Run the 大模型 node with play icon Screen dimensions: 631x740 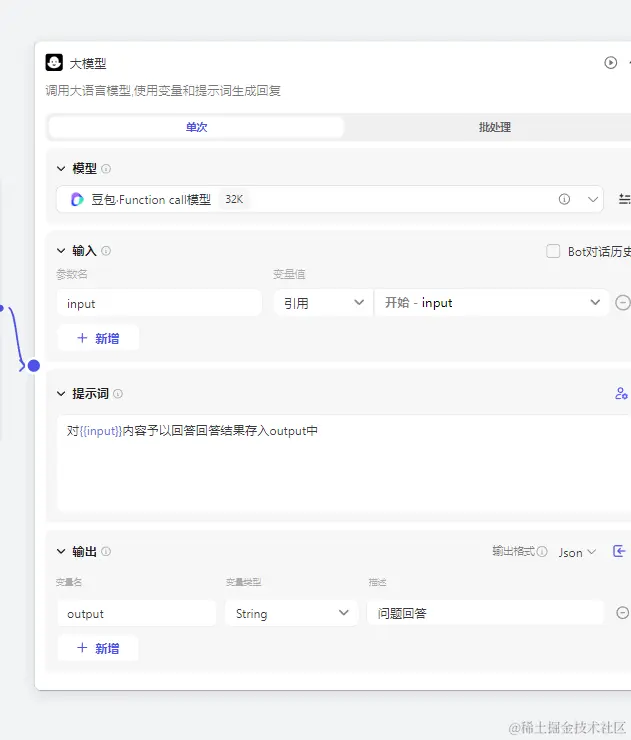(x=610, y=62)
